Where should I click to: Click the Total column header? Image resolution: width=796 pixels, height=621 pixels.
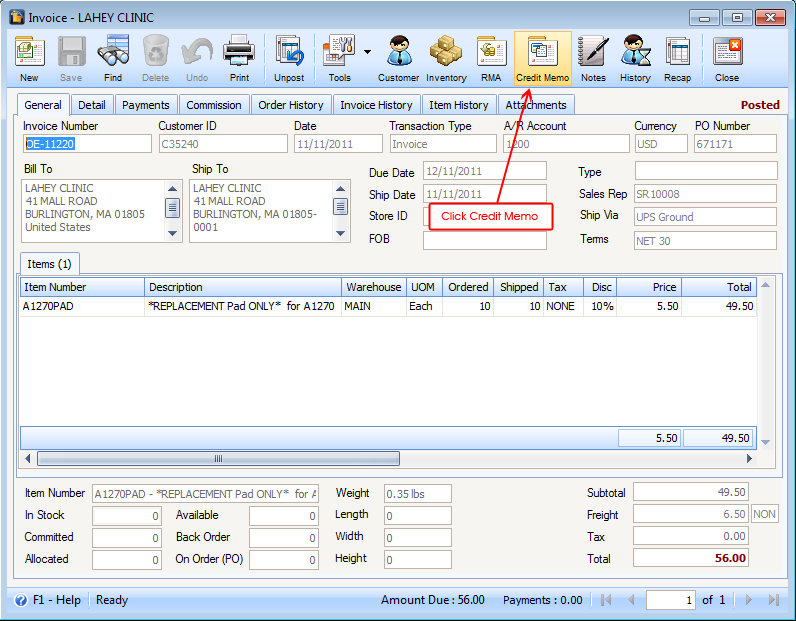click(719, 287)
